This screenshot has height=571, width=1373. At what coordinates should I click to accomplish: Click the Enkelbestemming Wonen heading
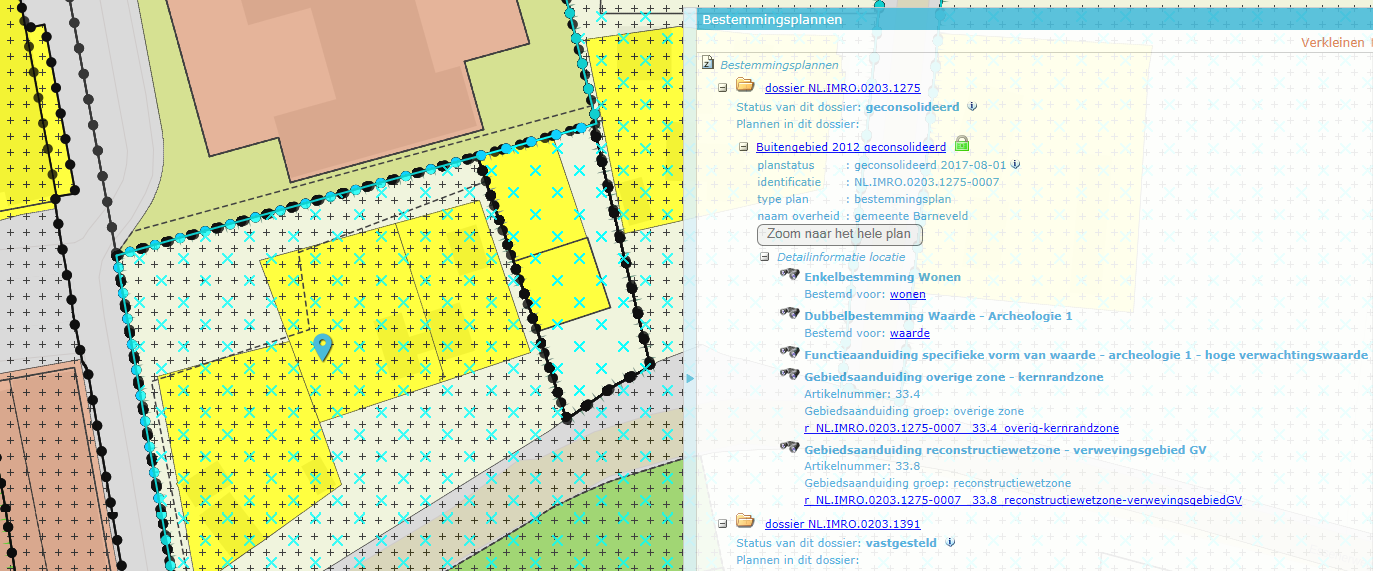(882, 277)
